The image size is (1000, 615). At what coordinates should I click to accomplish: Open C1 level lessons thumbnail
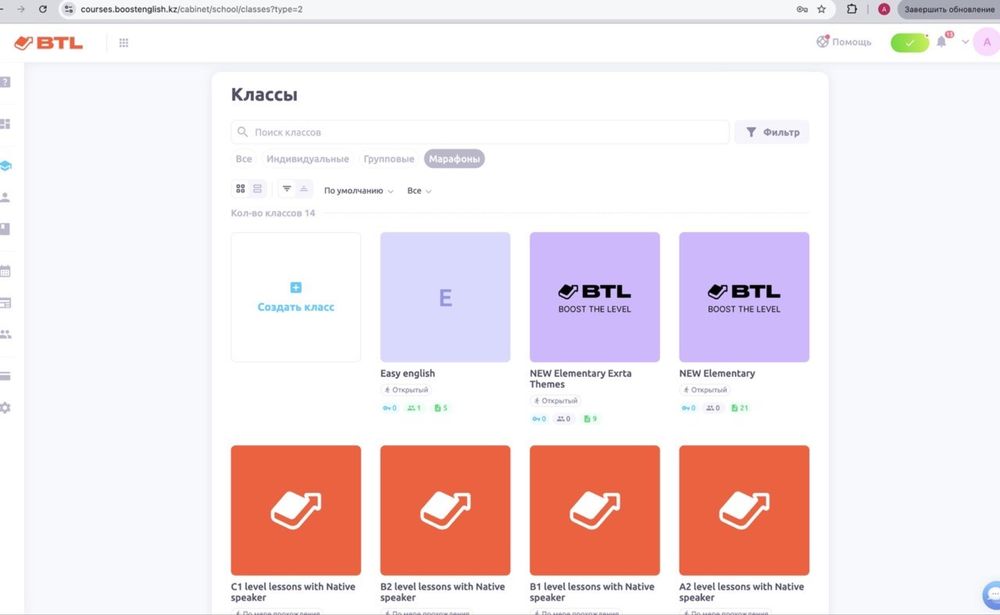296,510
